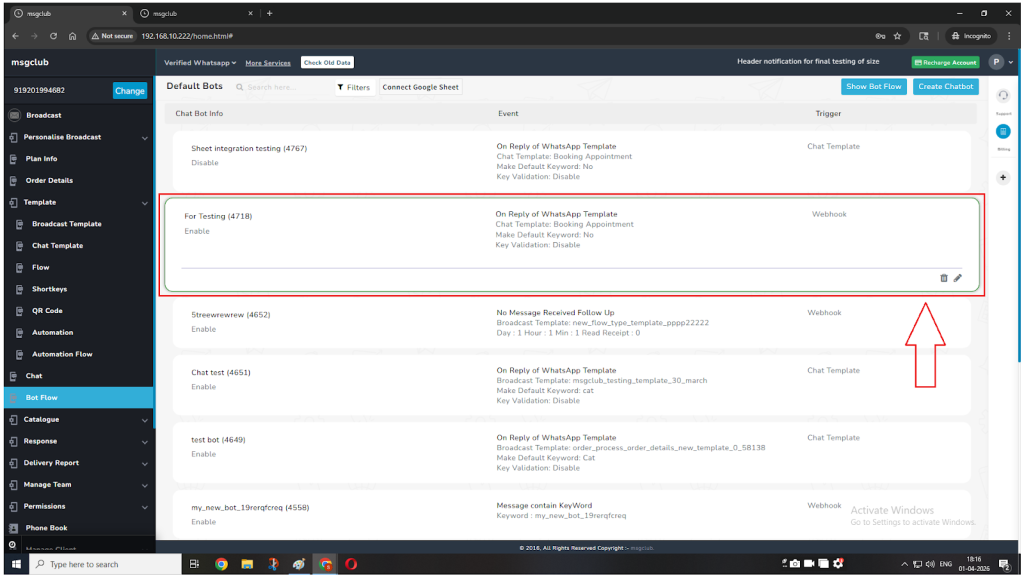Screen dimensions: 1024x580
Task: Click the More Services link
Action: click(268, 63)
